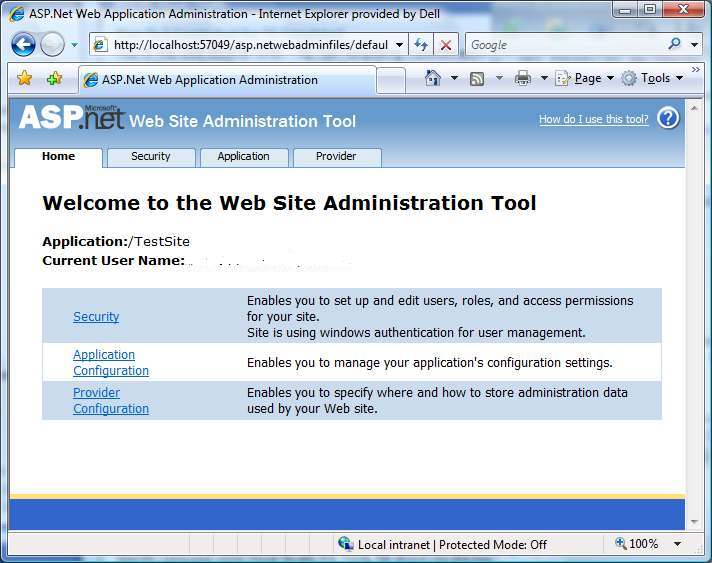Follow the Security link in the table
This screenshot has width=712, height=563.
click(96, 316)
